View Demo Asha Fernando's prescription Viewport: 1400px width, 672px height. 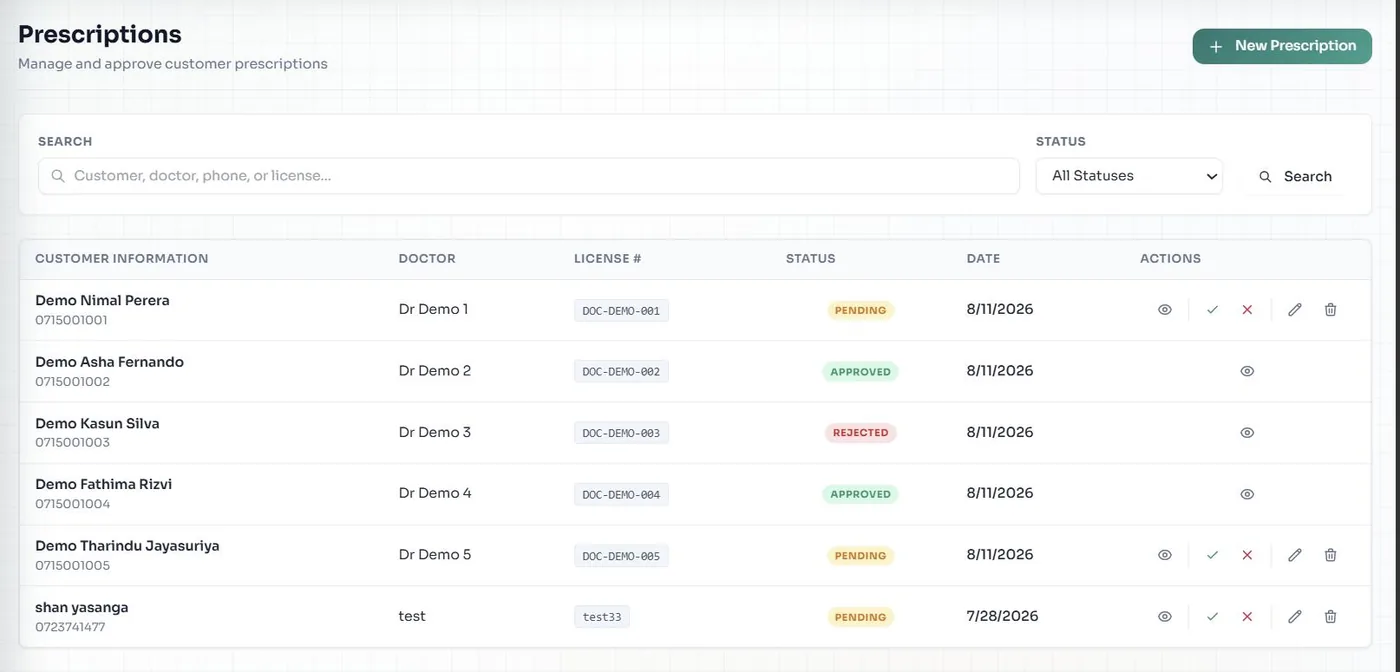click(x=1247, y=371)
